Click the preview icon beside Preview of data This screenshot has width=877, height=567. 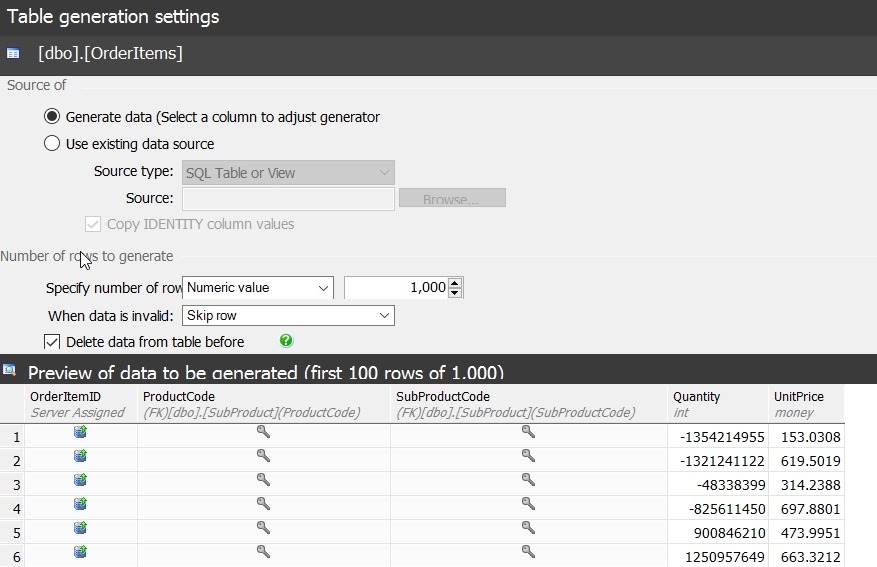click(x=9, y=370)
